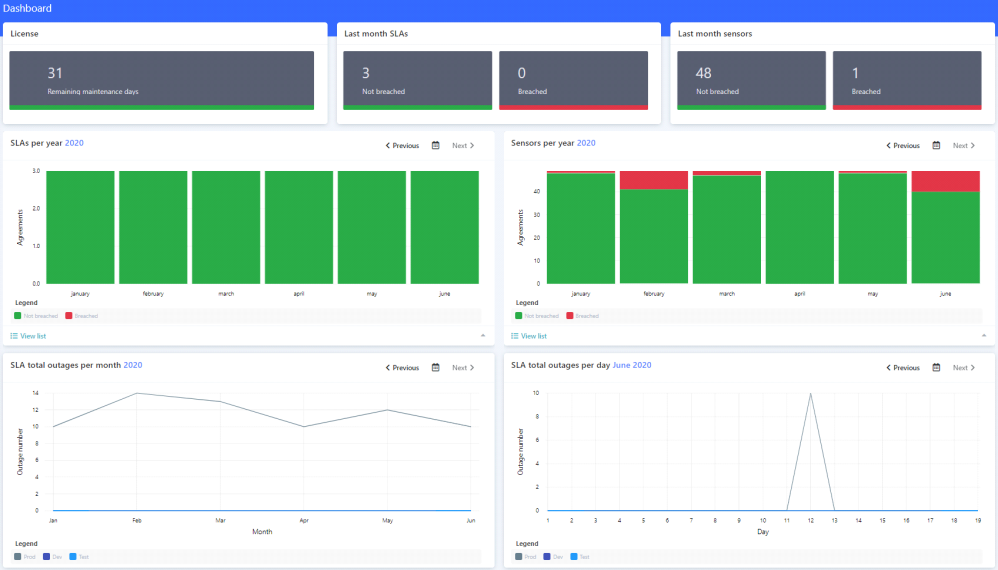The image size is (998, 570).
Task: Click the Dashboard title in header
Action: point(27,8)
